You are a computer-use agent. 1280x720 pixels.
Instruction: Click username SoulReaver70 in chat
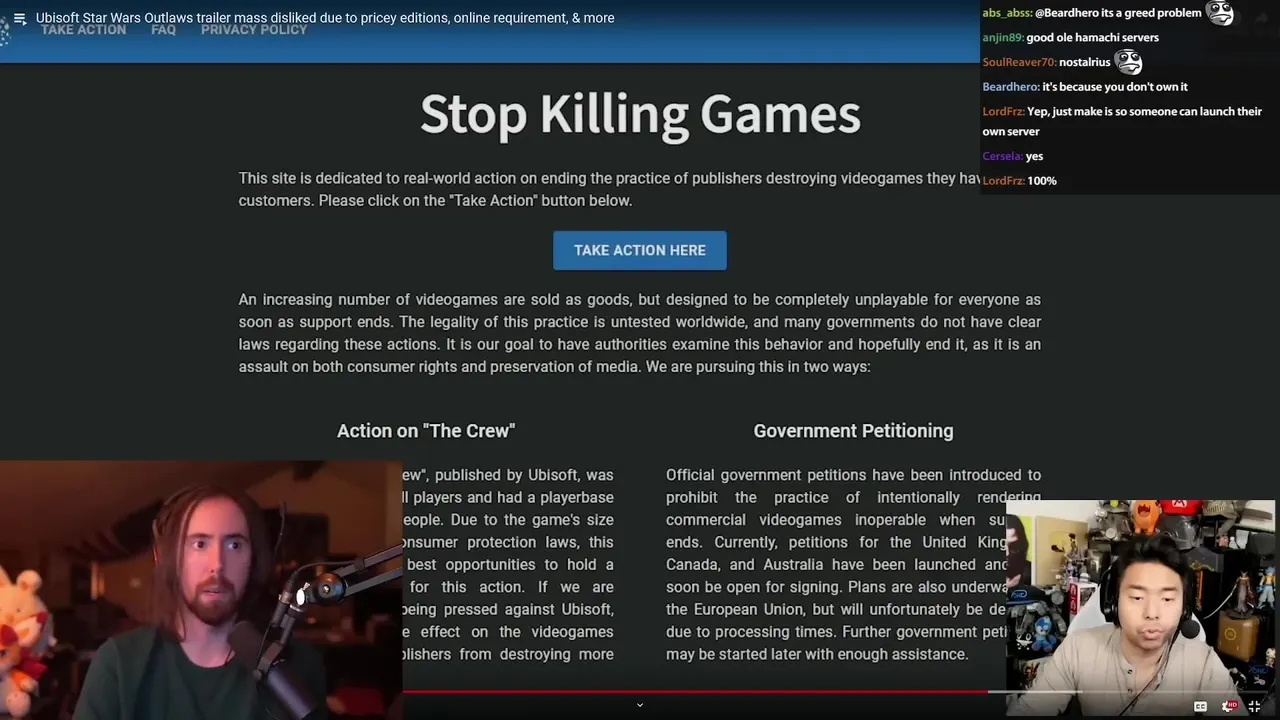click(x=1019, y=62)
